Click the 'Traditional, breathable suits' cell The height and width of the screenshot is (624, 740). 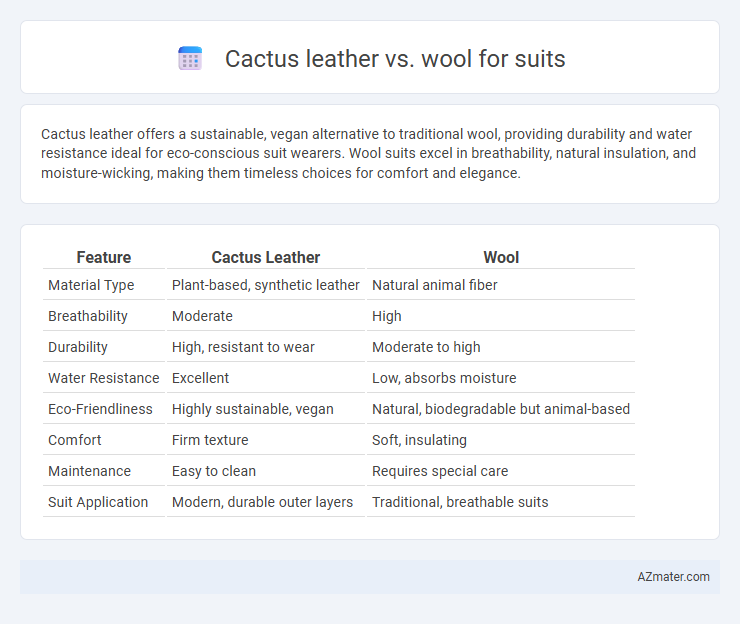tap(460, 502)
